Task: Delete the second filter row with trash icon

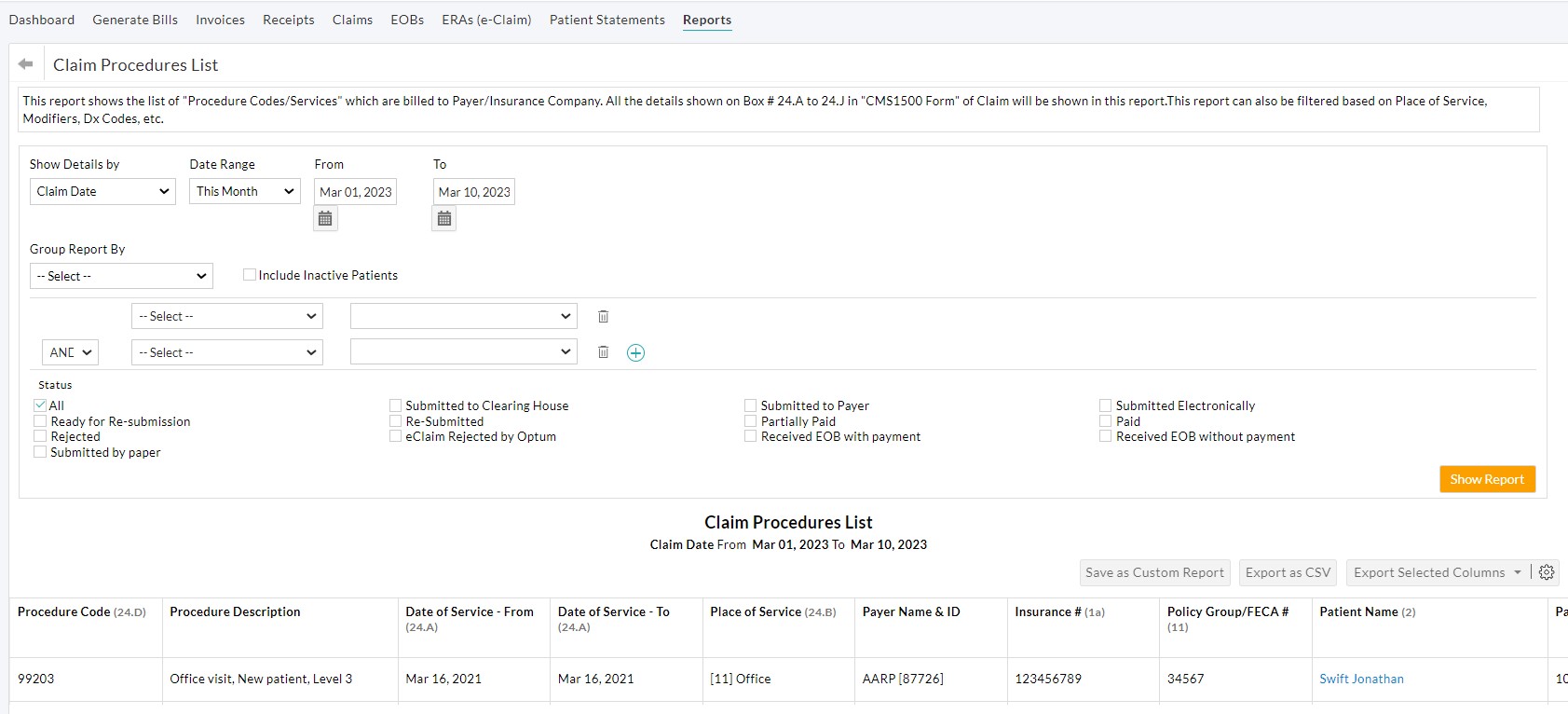Action: point(603,352)
